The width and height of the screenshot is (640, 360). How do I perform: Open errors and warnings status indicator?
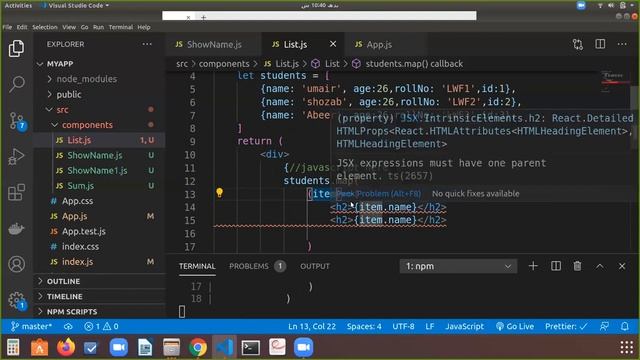101,327
